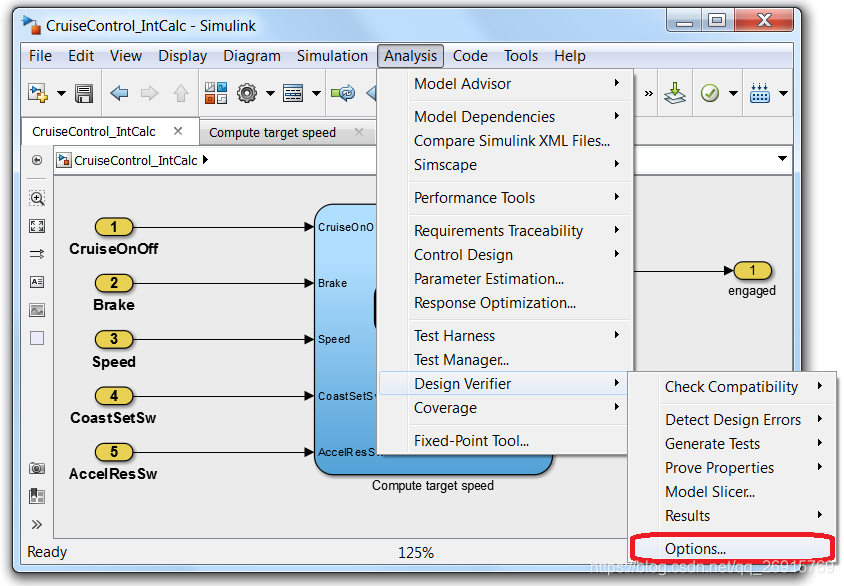Expand palette with double chevron
The width and height of the screenshot is (844, 586).
[x=37, y=525]
